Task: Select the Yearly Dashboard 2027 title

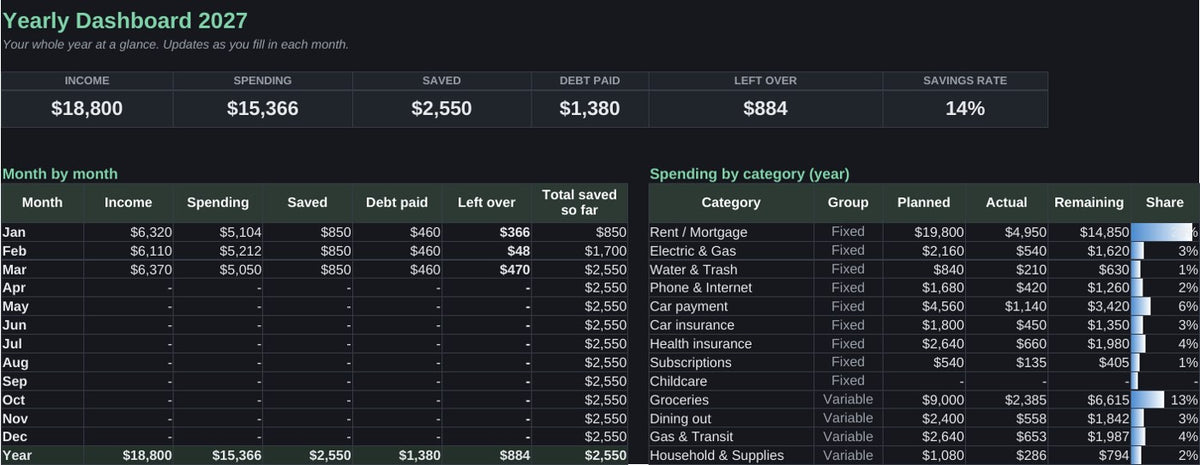Action: 125,20
